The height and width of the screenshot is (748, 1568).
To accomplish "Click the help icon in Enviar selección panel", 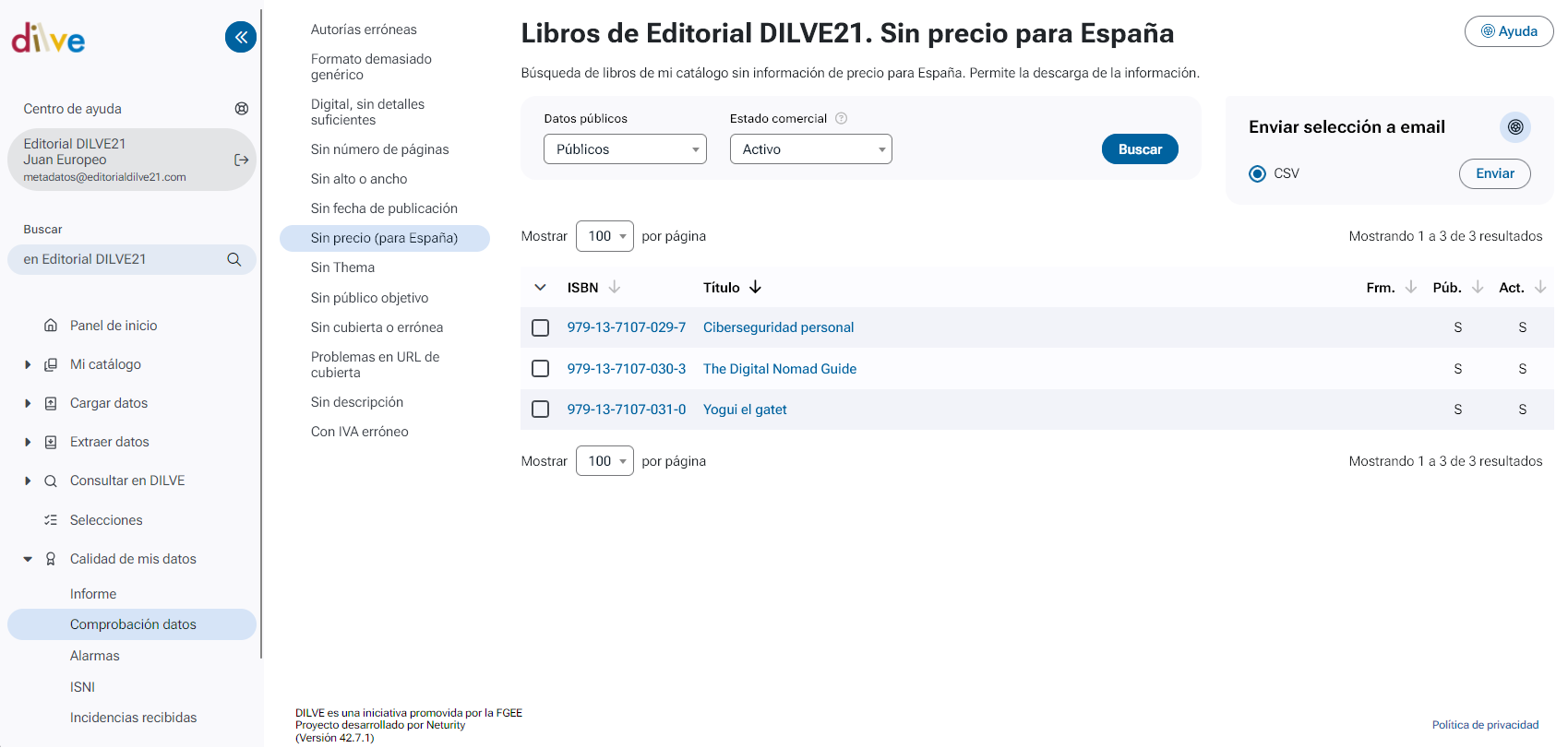I will point(1514,127).
